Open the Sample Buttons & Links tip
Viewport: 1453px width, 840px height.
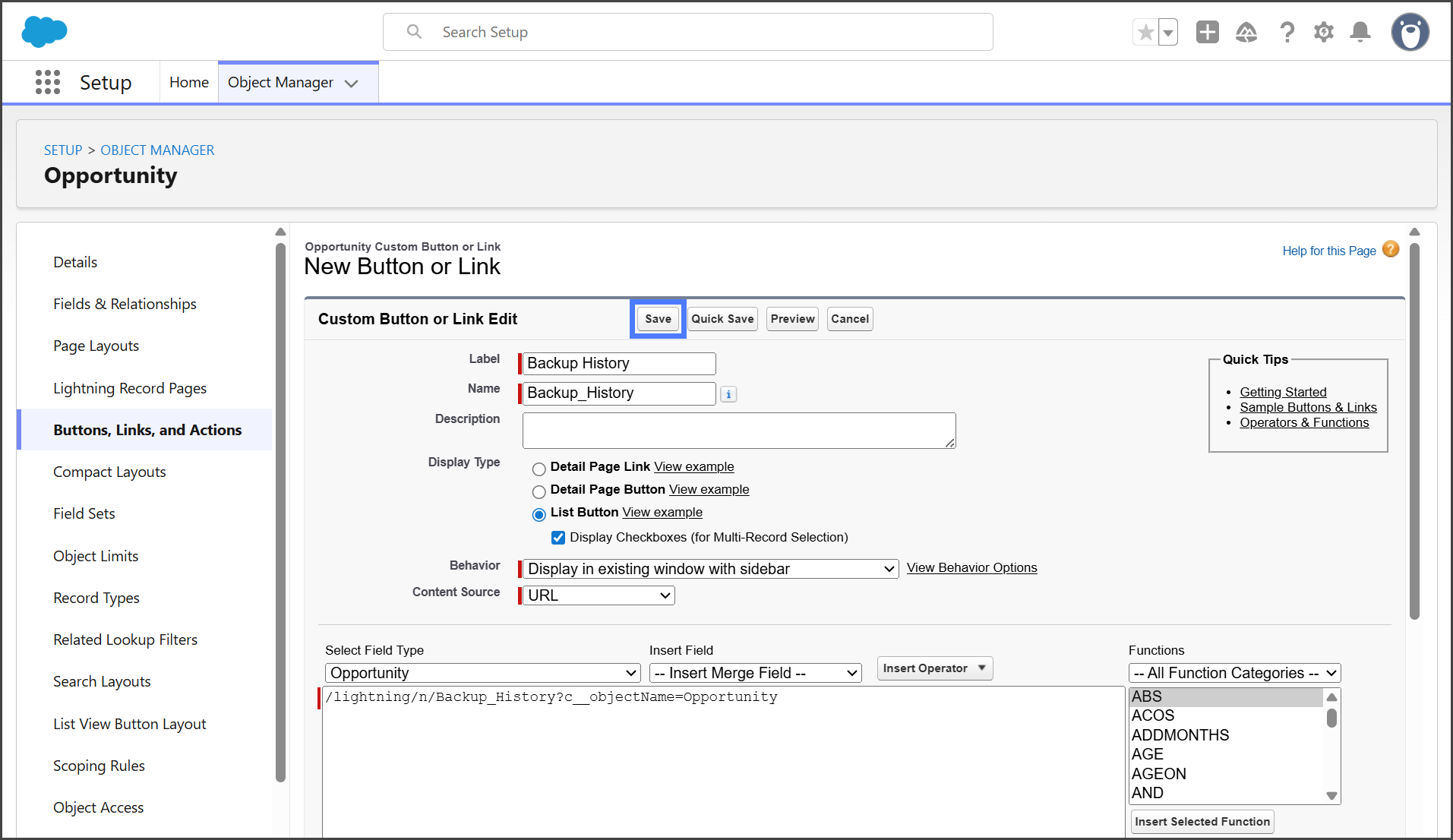point(1308,407)
